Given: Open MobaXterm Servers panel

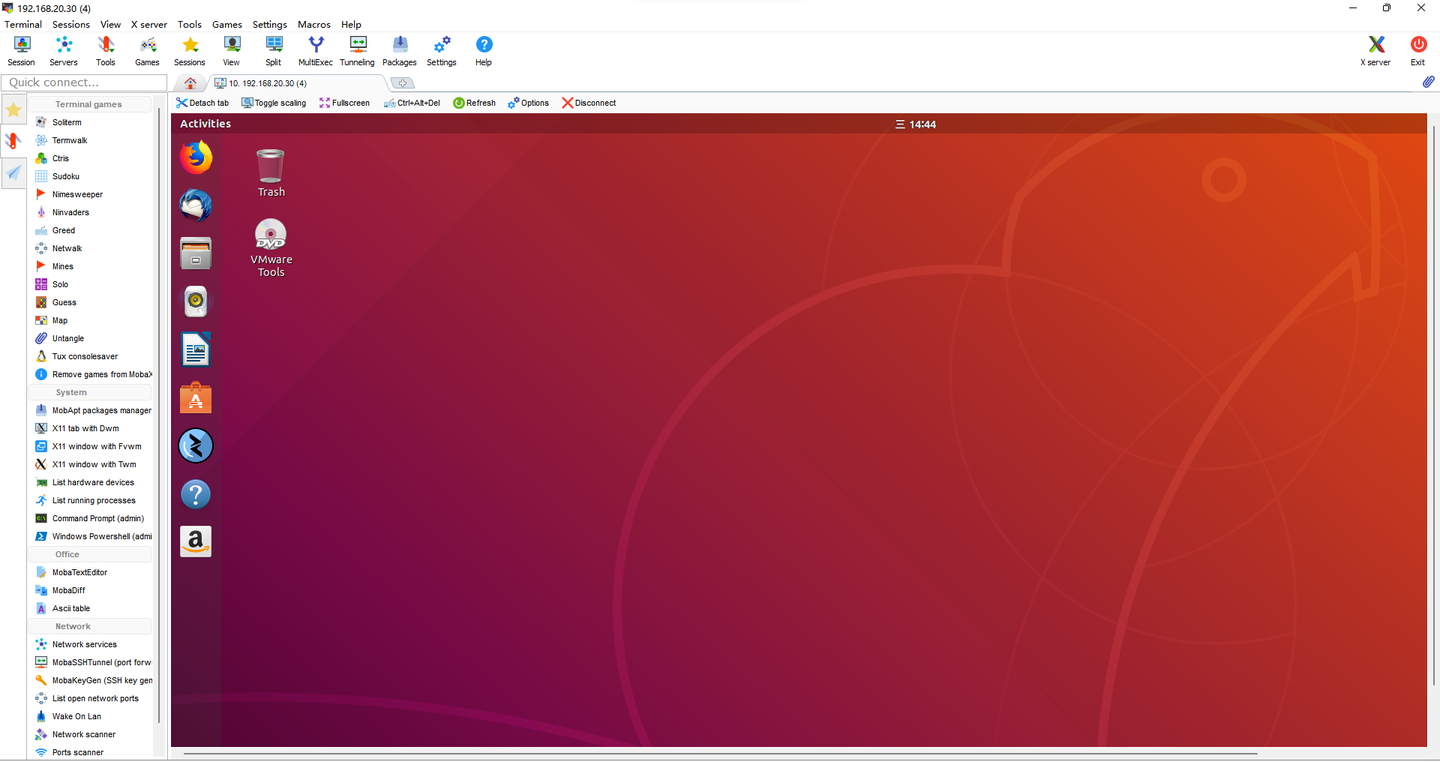Looking at the screenshot, I should click(63, 47).
